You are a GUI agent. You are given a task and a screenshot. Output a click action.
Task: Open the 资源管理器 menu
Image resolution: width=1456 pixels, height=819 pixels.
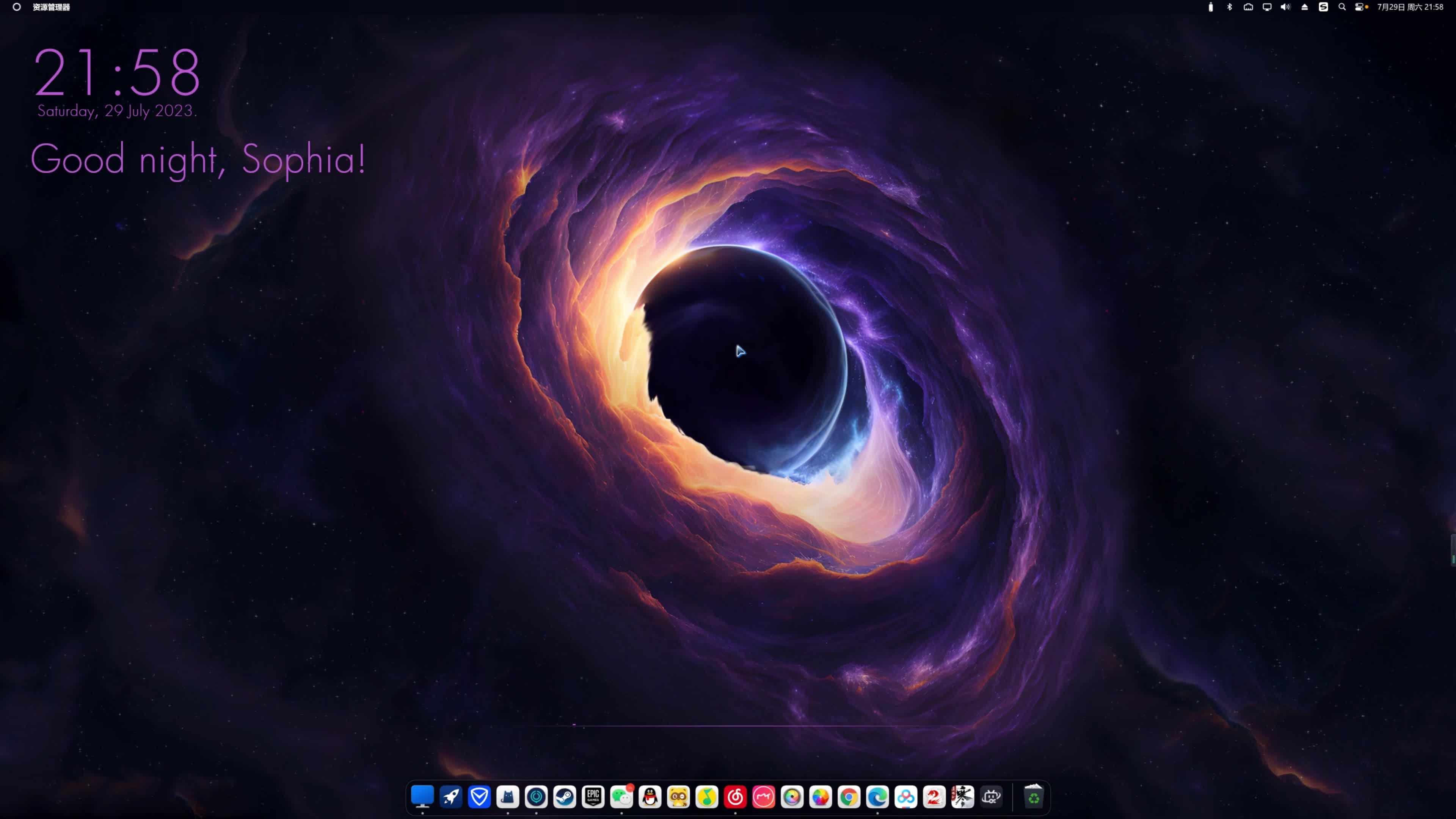51,7
